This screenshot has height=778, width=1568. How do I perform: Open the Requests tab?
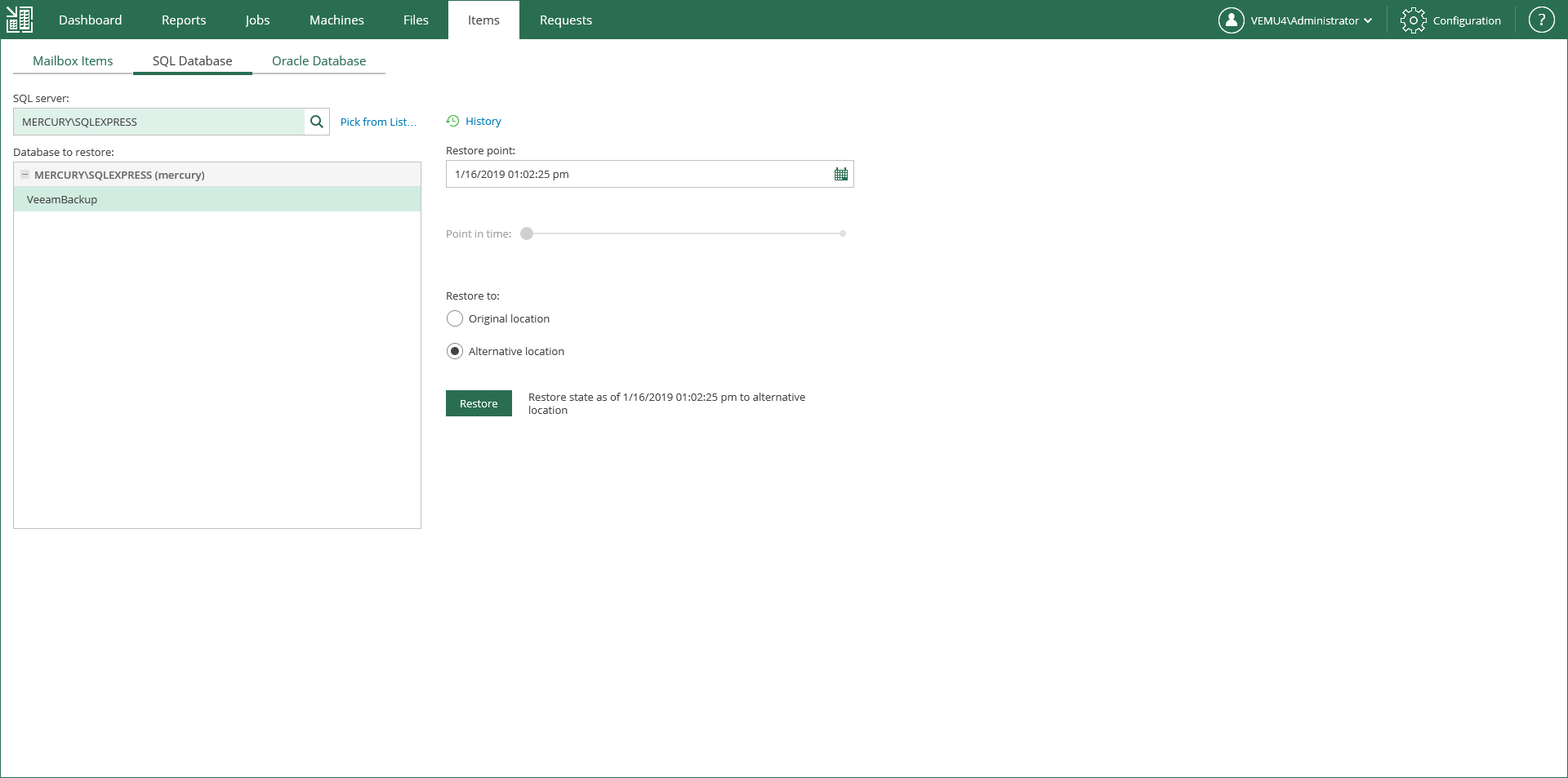pos(566,20)
